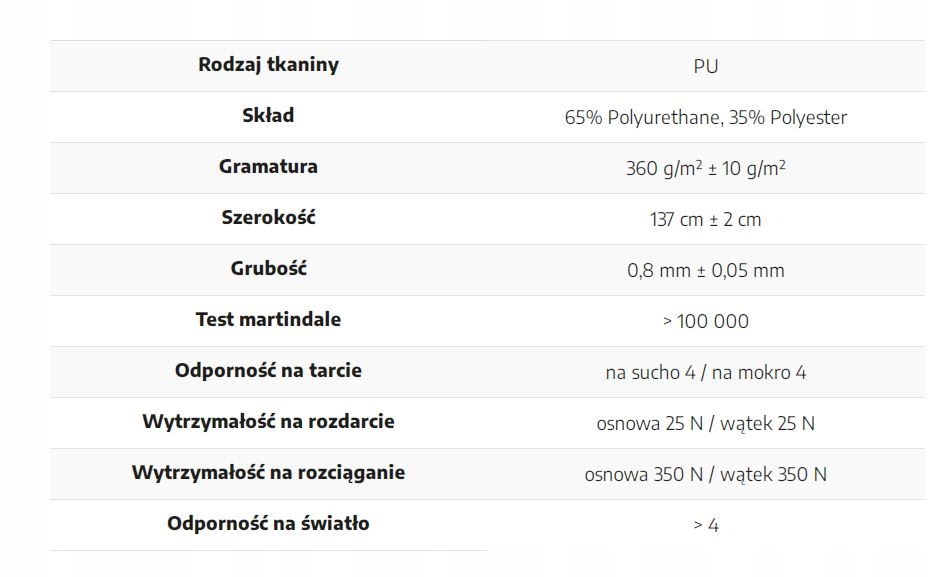The image size is (946, 577).
Task: Click the 'Skład' row label
Action: point(268,116)
